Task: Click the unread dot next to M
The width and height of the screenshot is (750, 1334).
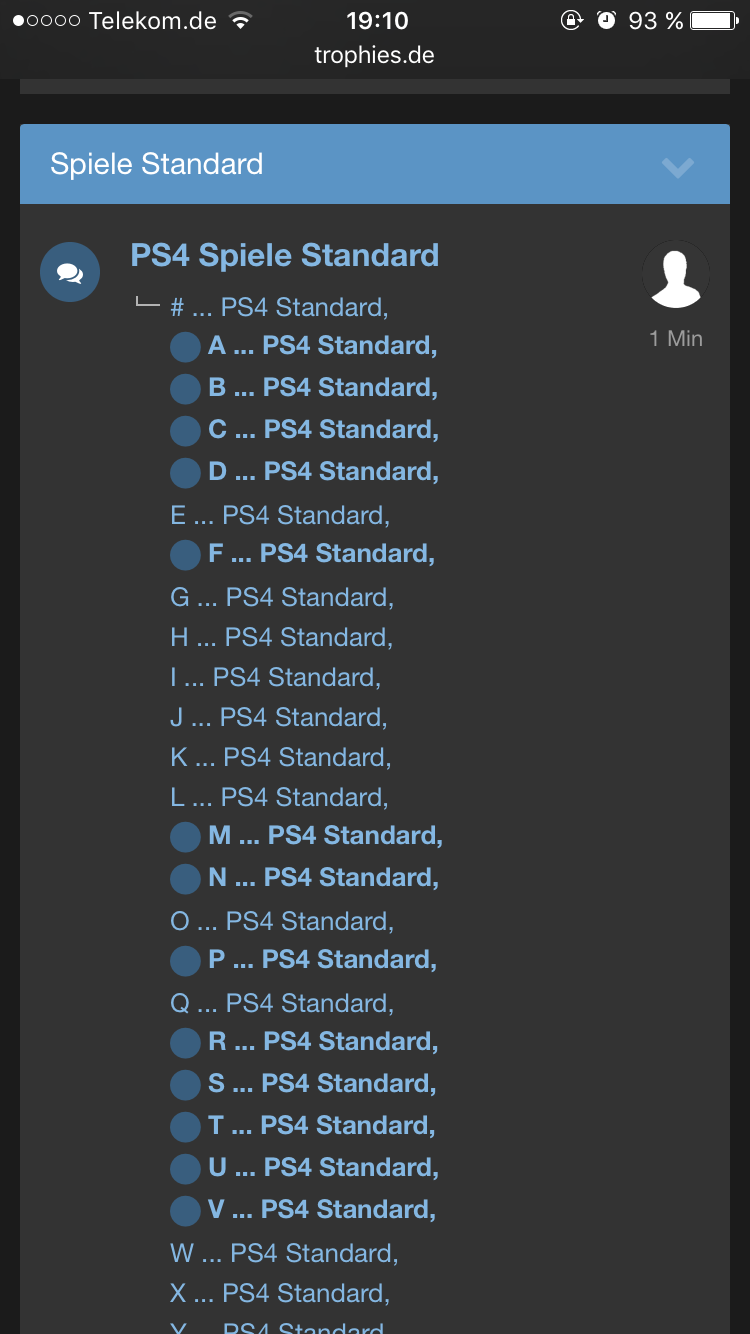Action: tap(185, 837)
